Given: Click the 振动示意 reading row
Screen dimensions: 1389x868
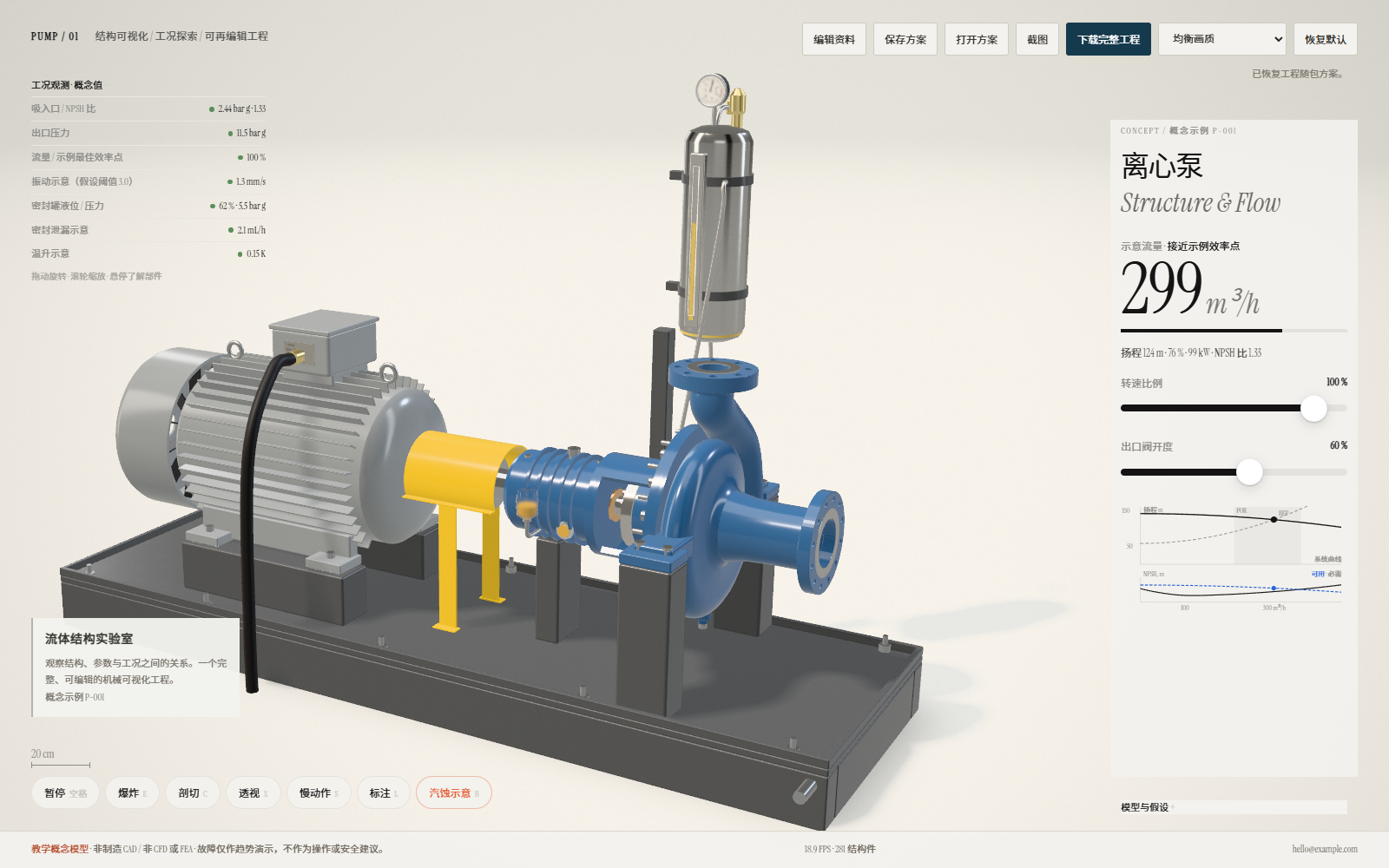Looking at the screenshot, I should click(148, 181).
